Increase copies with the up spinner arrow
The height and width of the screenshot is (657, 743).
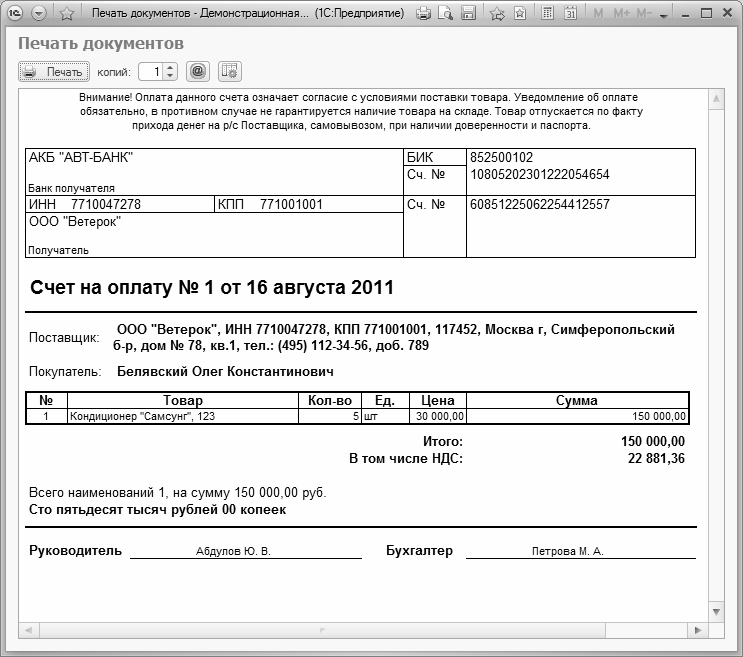point(170,68)
